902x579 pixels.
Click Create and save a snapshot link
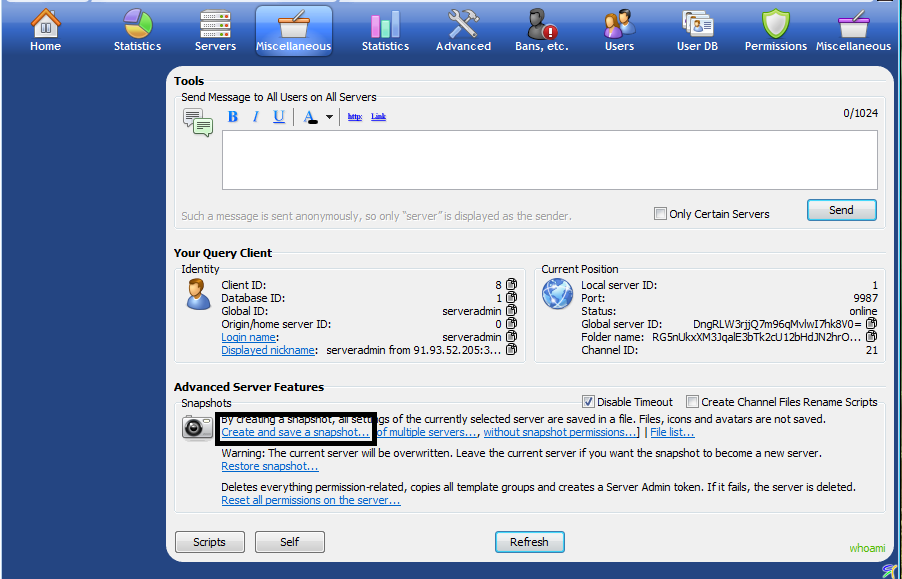click(295, 432)
